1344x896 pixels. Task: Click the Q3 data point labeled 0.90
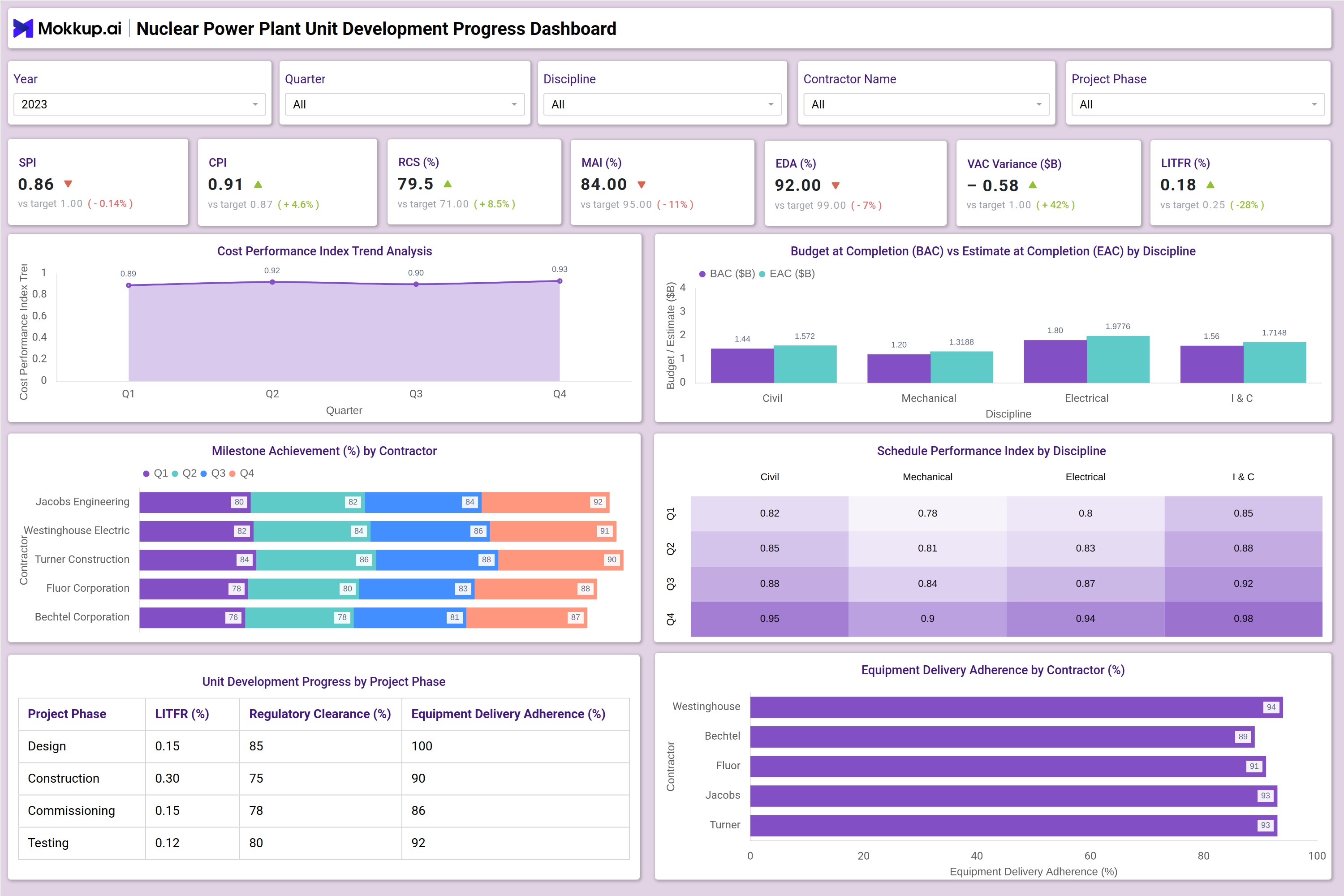[x=416, y=284]
